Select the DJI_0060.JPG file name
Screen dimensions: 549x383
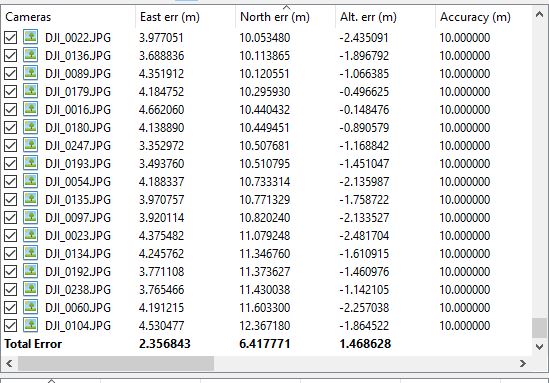[78, 308]
